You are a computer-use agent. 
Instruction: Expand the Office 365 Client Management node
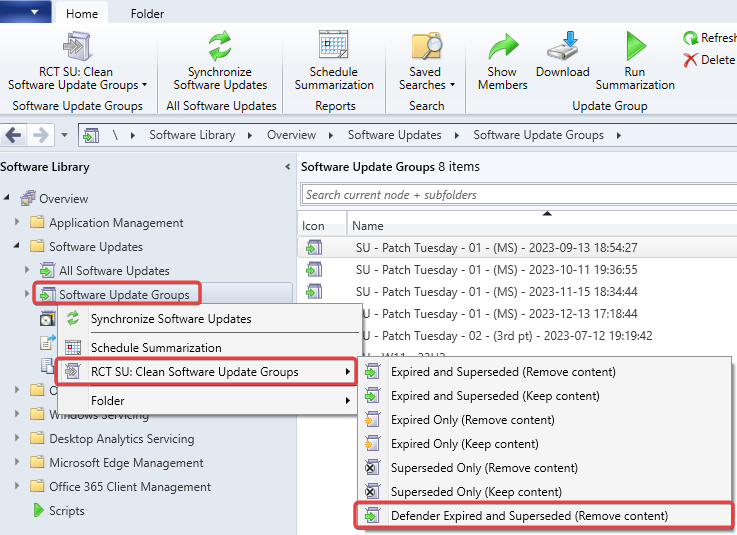(17, 486)
